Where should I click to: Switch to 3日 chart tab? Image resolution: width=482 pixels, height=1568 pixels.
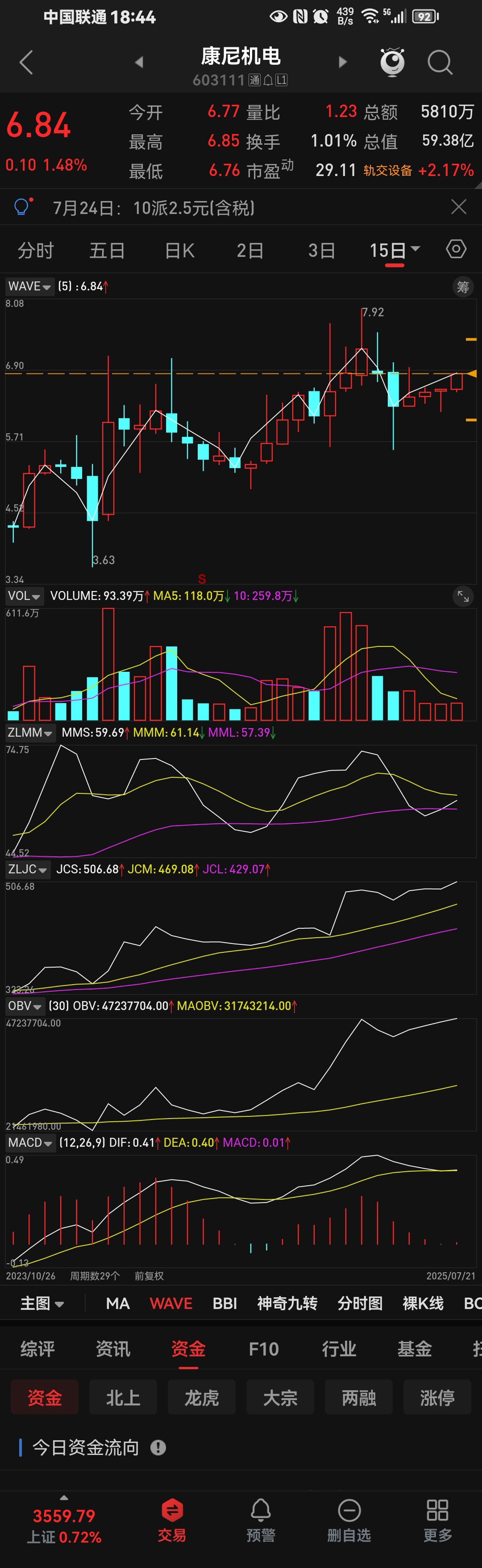tap(321, 250)
